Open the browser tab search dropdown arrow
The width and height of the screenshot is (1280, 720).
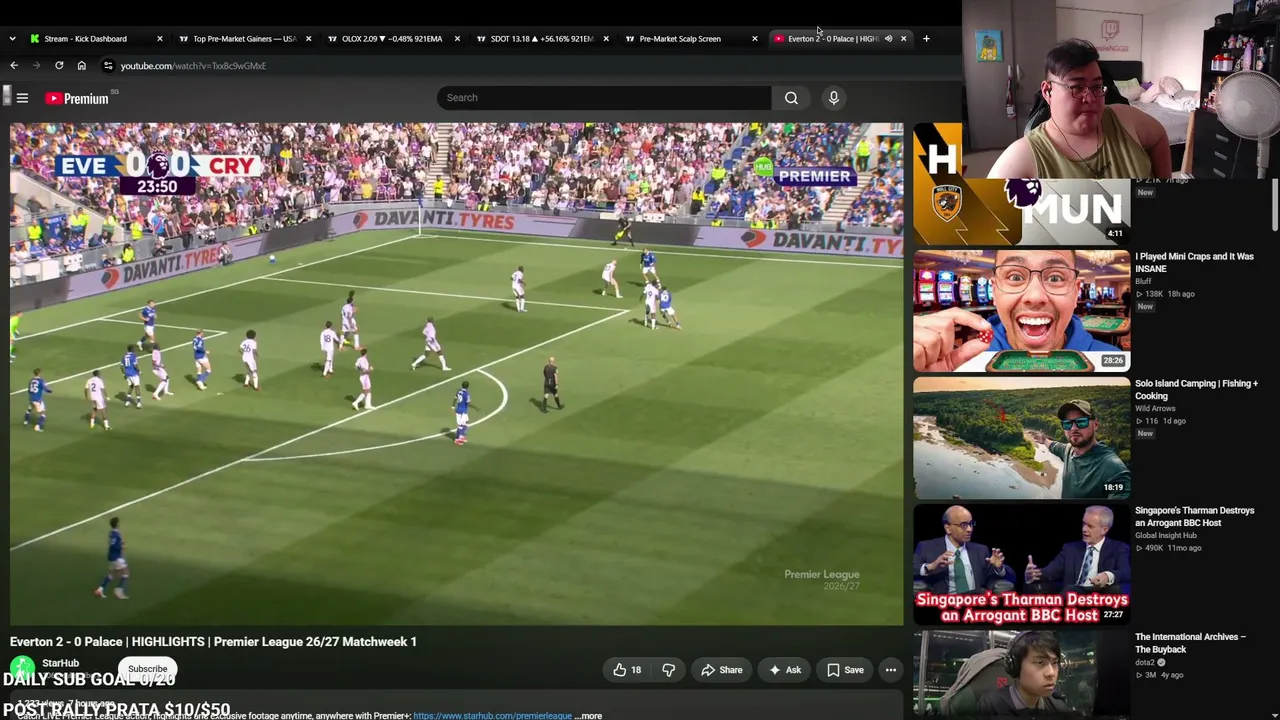coord(12,39)
